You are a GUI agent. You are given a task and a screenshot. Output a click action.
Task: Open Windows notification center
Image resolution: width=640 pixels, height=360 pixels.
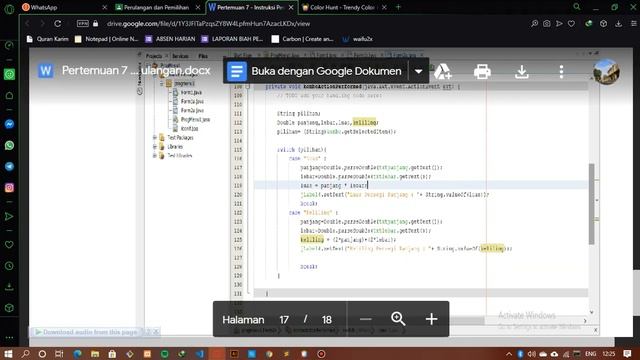pos(627,353)
